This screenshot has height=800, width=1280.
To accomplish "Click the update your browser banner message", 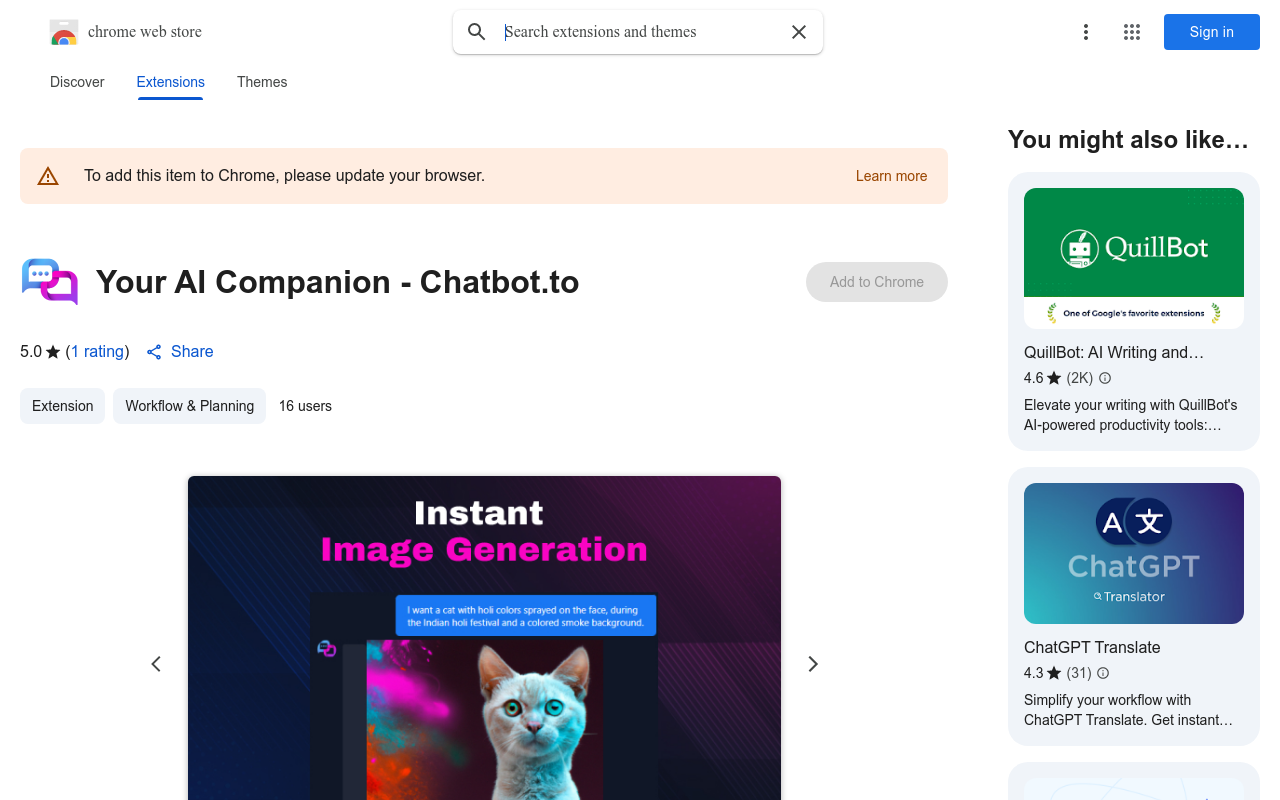I will [x=285, y=176].
